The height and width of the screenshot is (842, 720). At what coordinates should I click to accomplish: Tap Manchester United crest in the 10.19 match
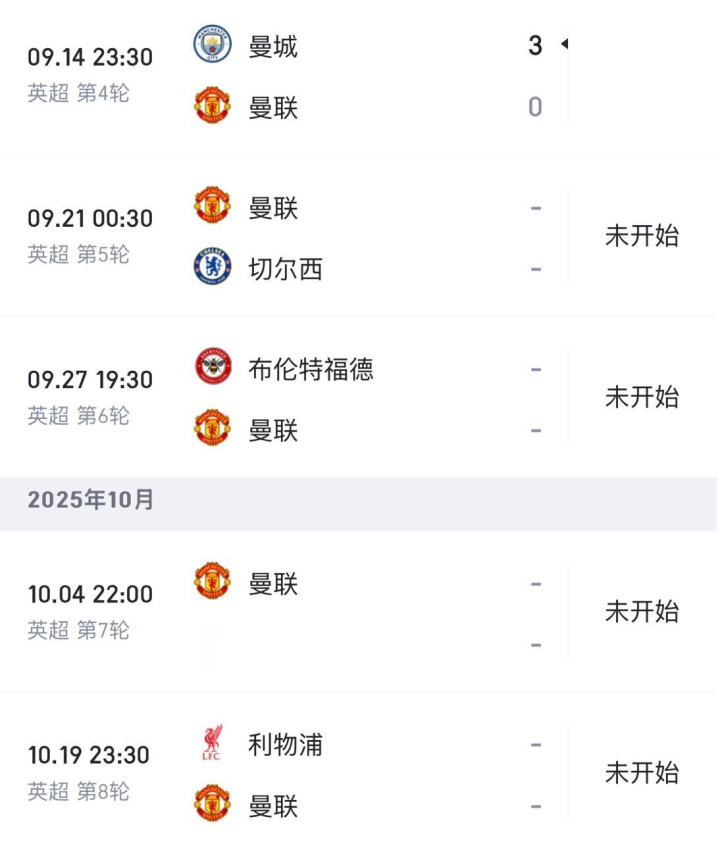coord(212,805)
